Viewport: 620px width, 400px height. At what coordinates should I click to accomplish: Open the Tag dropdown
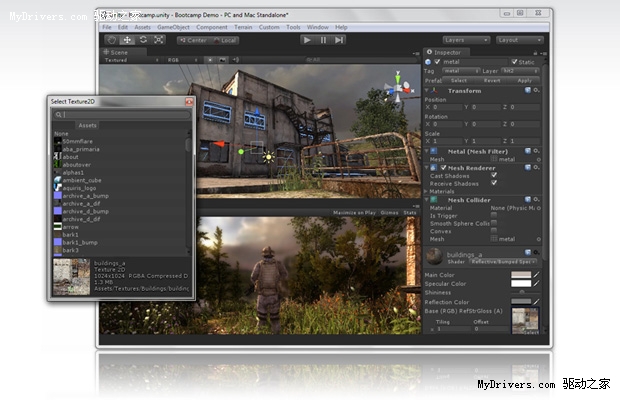click(x=460, y=71)
